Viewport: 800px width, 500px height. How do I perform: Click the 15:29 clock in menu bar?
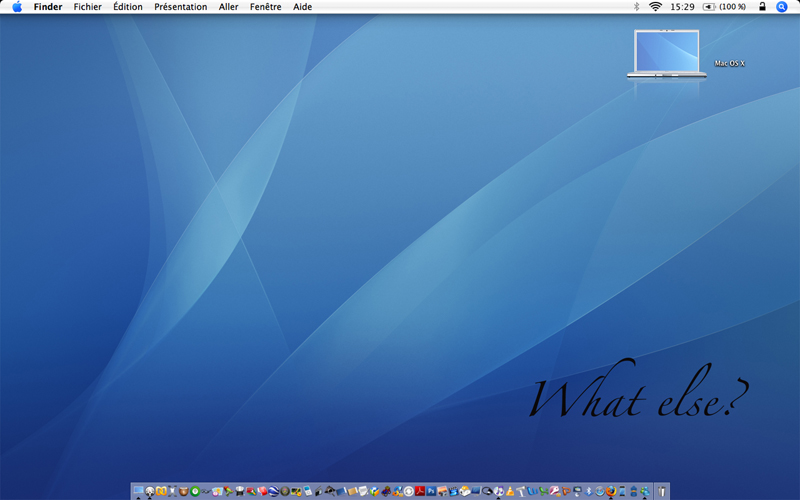point(682,7)
